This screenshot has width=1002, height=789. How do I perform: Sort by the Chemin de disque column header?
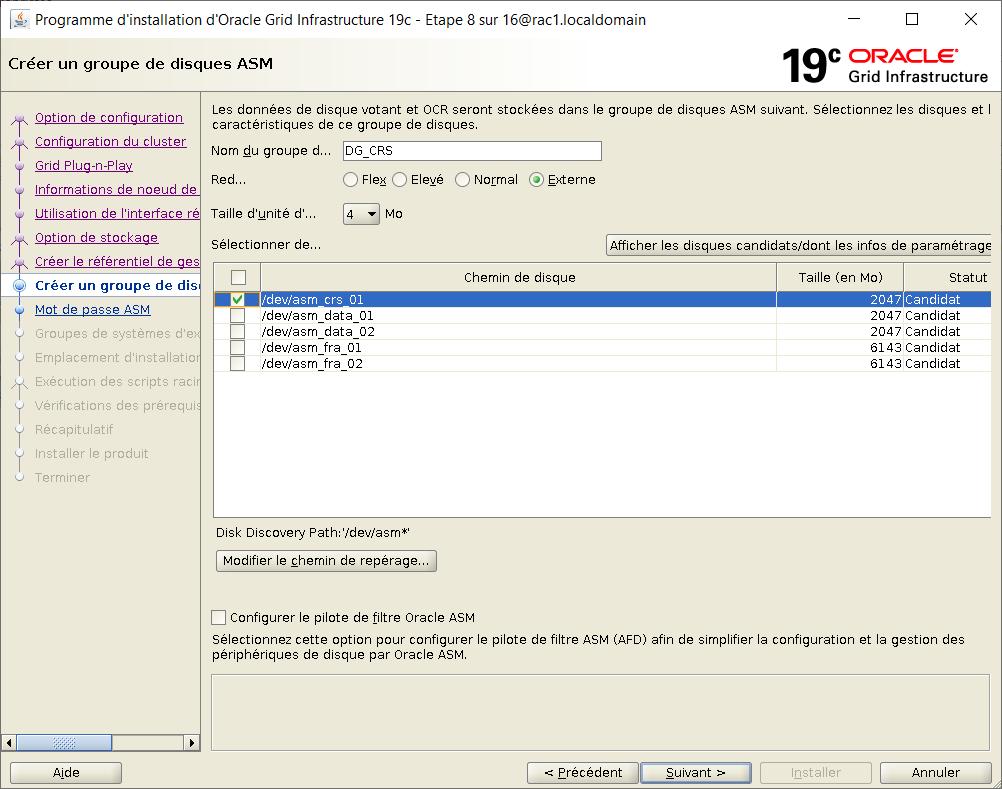519,277
